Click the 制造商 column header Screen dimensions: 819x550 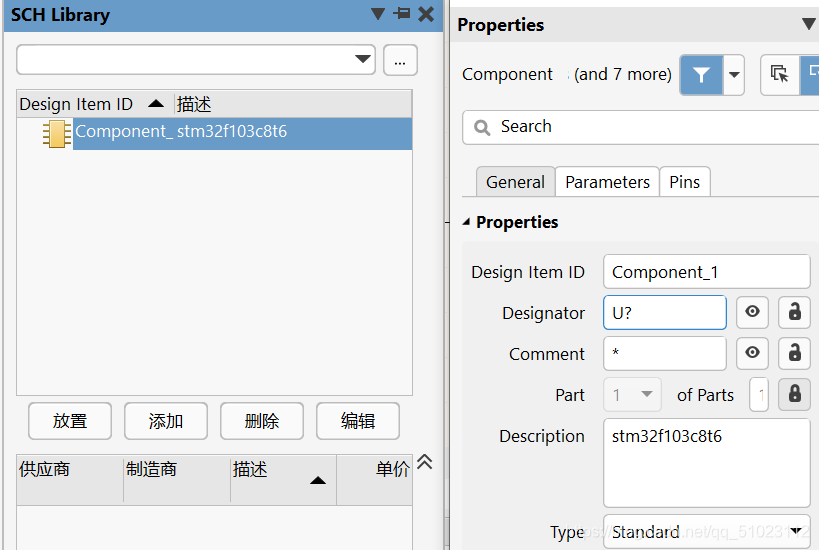click(177, 479)
